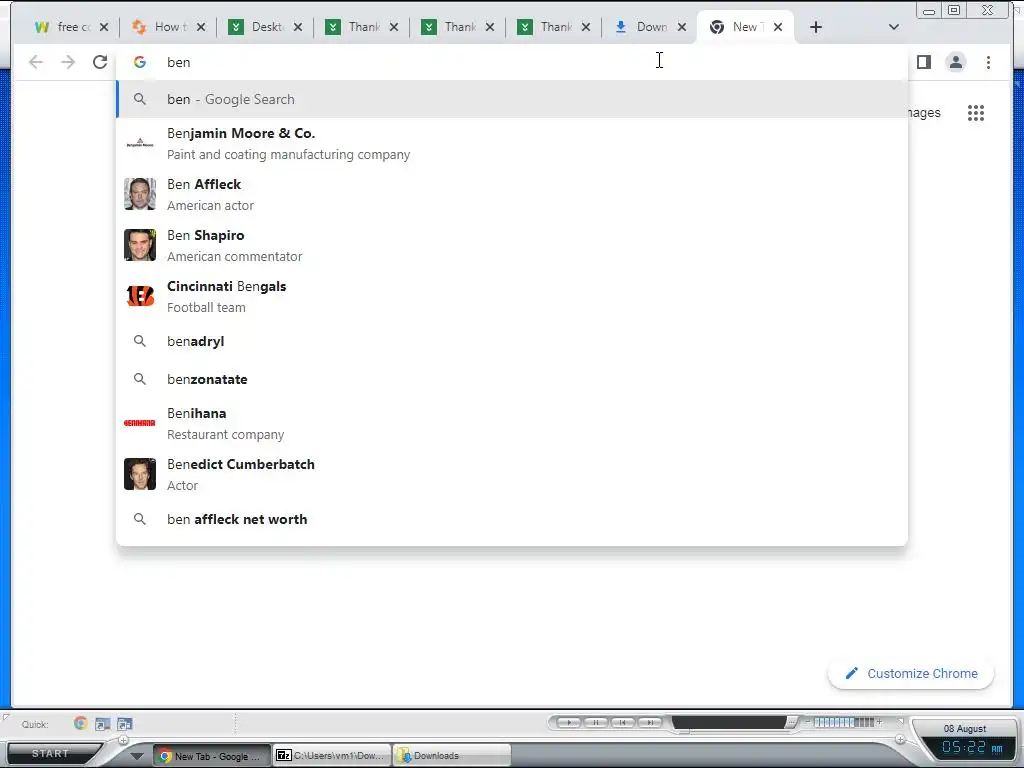Image resolution: width=1024 pixels, height=768 pixels.
Task: Click the browser back arrow
Action: tap(36, 62)
